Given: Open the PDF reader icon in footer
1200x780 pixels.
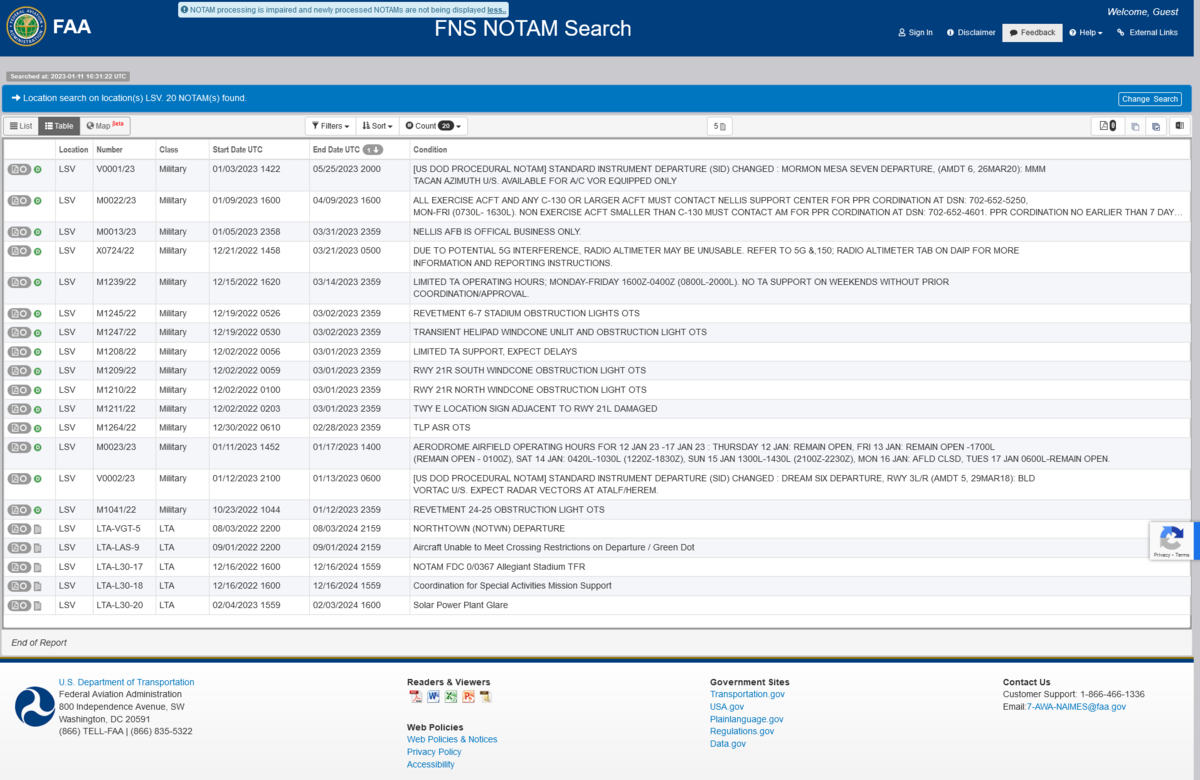Looking at the screenshot, I should point(415,697).
